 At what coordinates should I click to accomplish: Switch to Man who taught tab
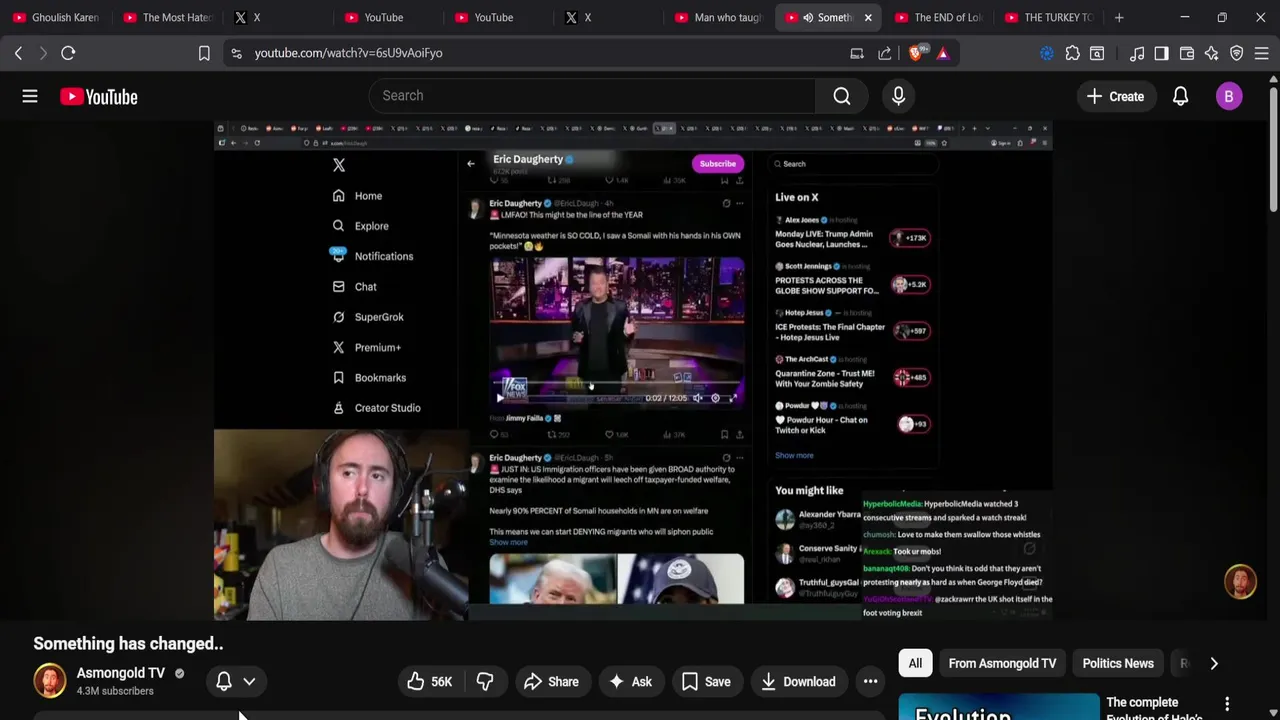click(719, 17)
